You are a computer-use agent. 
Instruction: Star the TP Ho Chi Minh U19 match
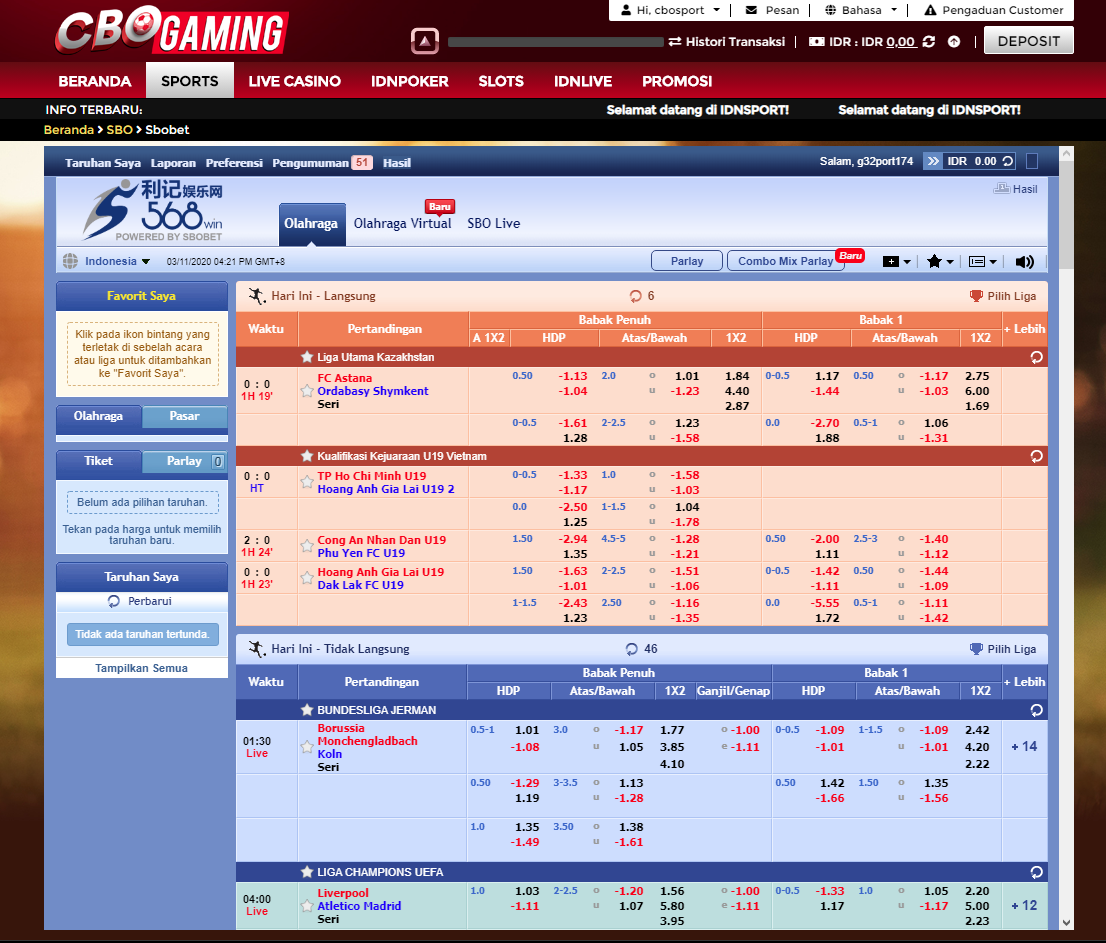307,482
